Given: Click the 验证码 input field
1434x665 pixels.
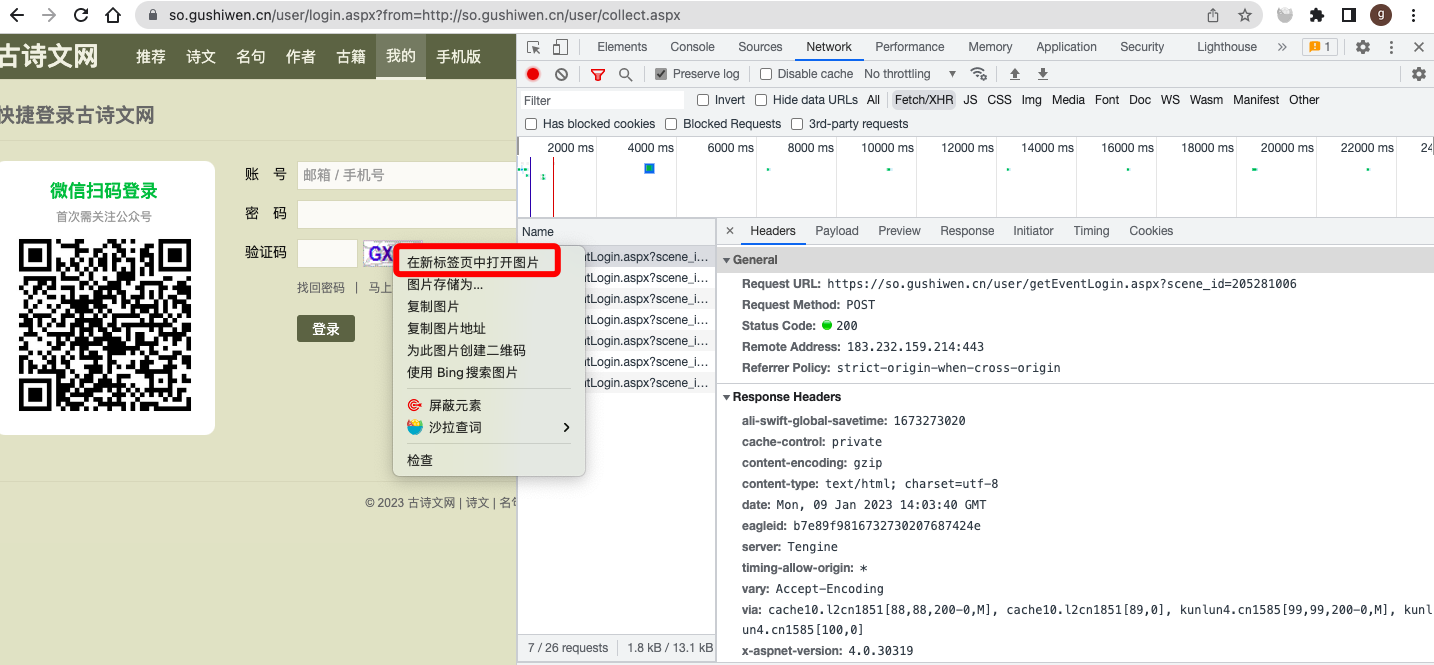Looking at the screenshot, I should click(x=327, y=254).
